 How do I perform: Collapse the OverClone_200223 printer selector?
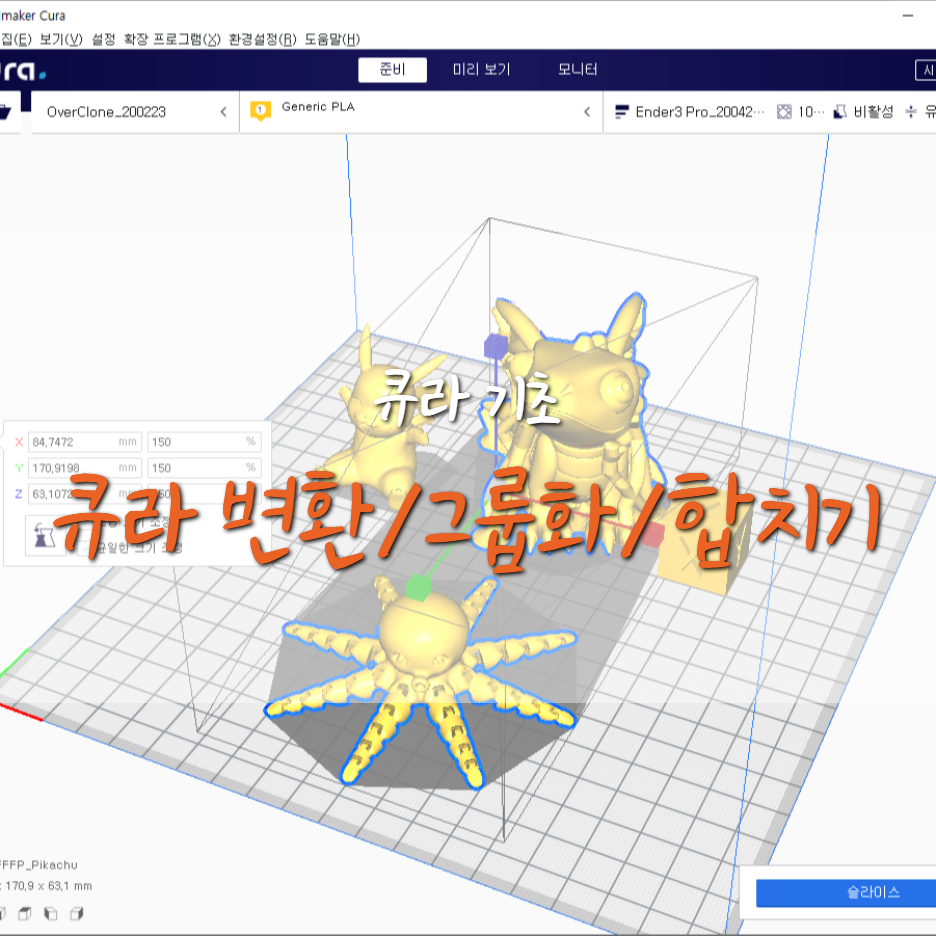click(x=223, y=112)
